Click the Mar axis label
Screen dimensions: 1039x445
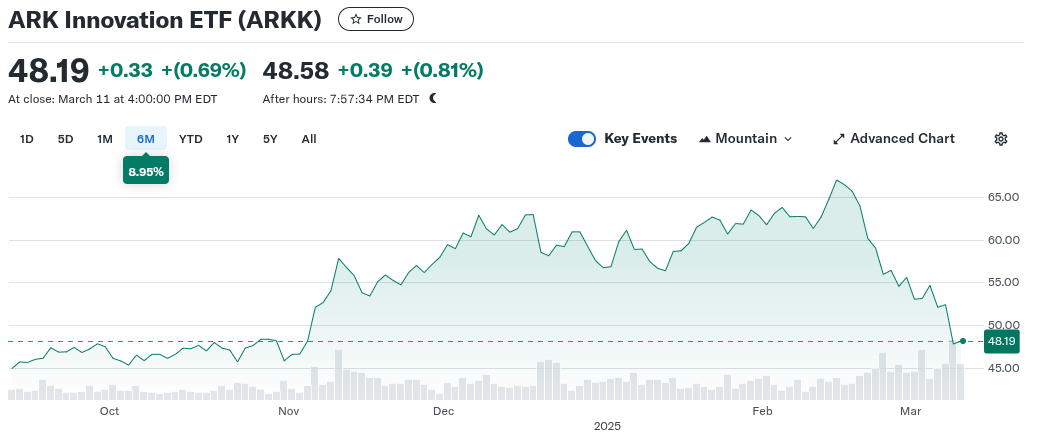point(911,411)
